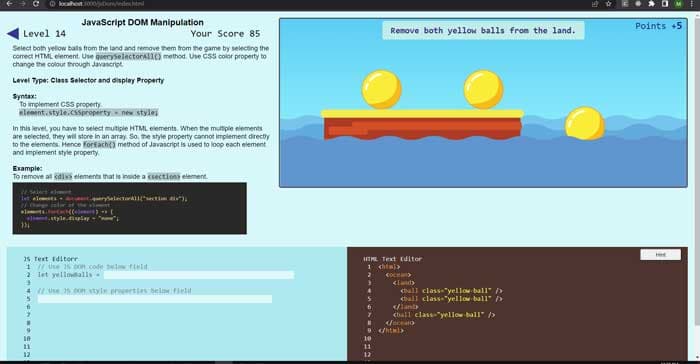Click the "Use JS DOM style properties" comment

[x=114, y=291]
